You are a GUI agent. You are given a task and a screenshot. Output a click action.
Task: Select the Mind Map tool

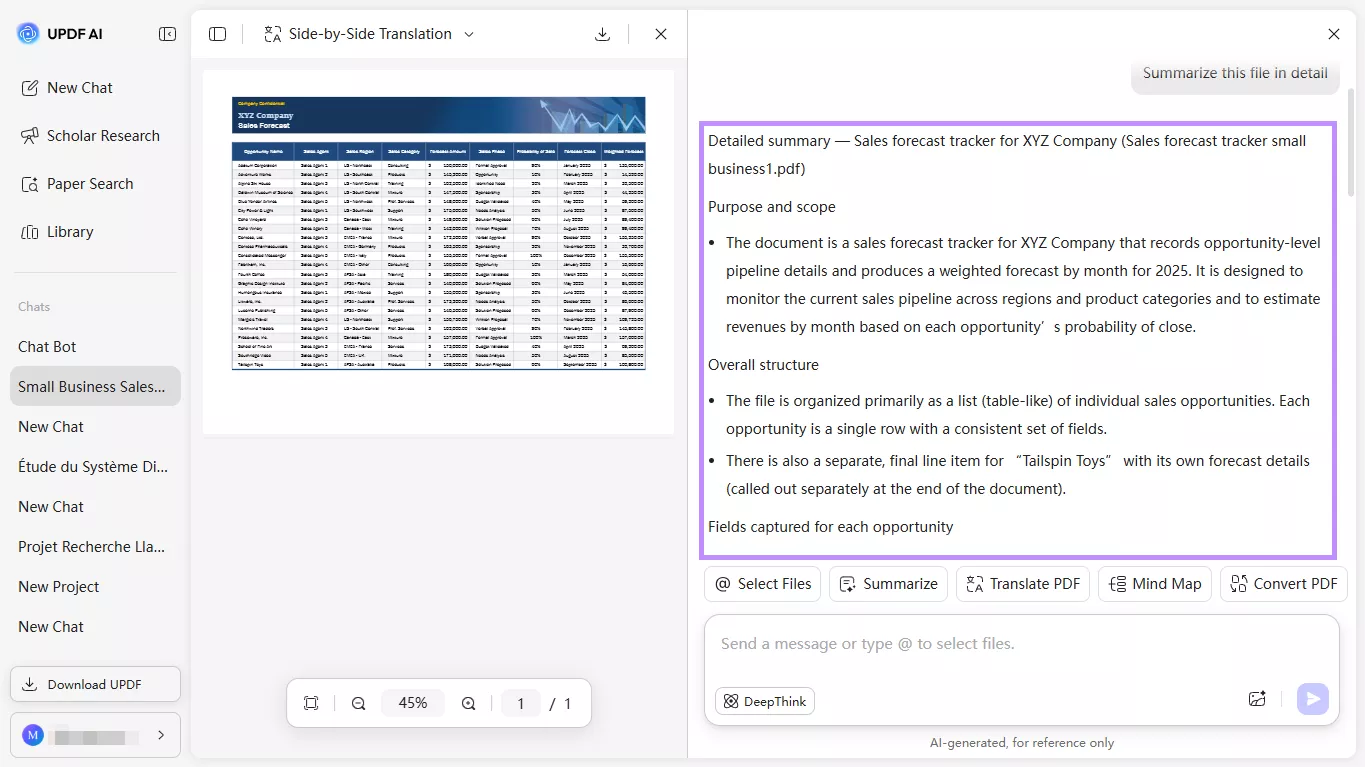click(1154, 583)
